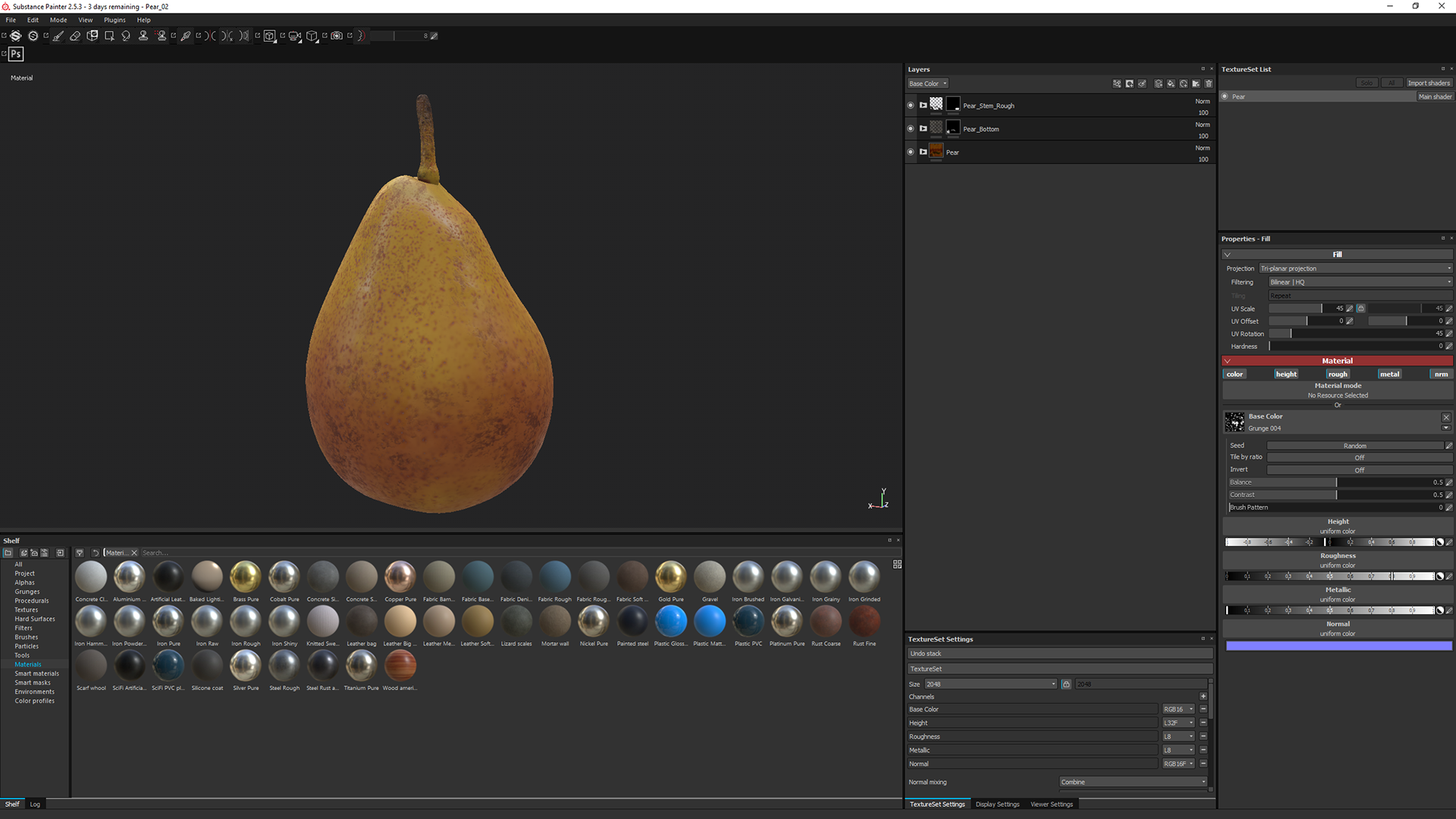This screenshot has width=1456, height=819.
Task: Click the add fill layer icon
Action: coord(1171,83)
